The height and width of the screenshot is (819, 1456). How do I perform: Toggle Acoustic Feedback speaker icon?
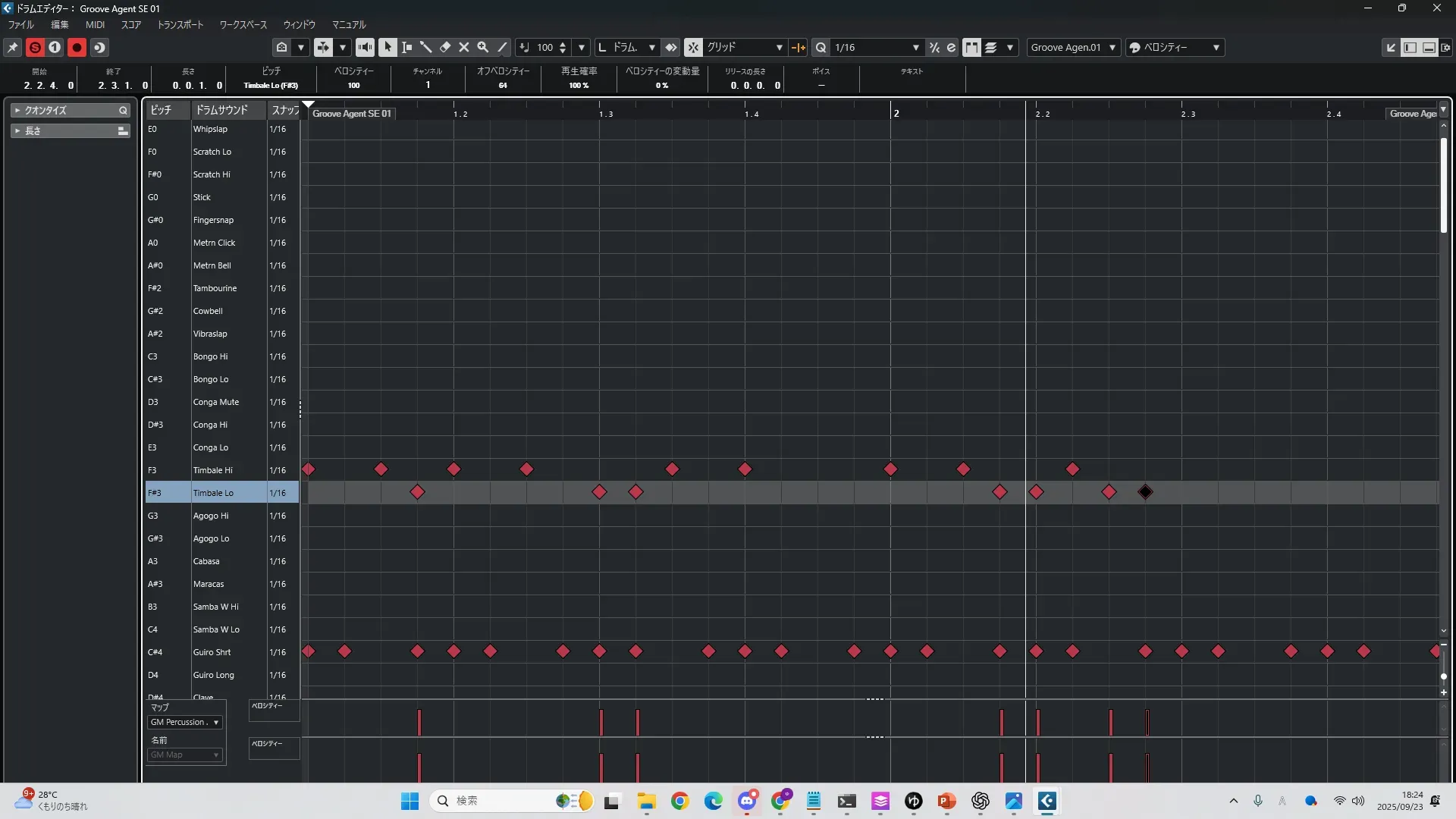pyautogui.click(x=365, y=47)
